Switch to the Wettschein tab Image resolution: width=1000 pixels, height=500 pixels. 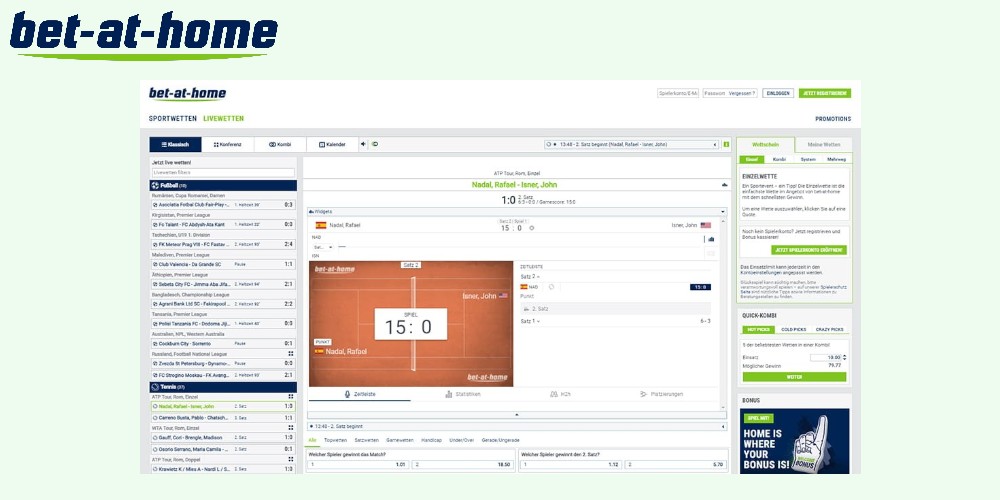[x=765, y=145]
